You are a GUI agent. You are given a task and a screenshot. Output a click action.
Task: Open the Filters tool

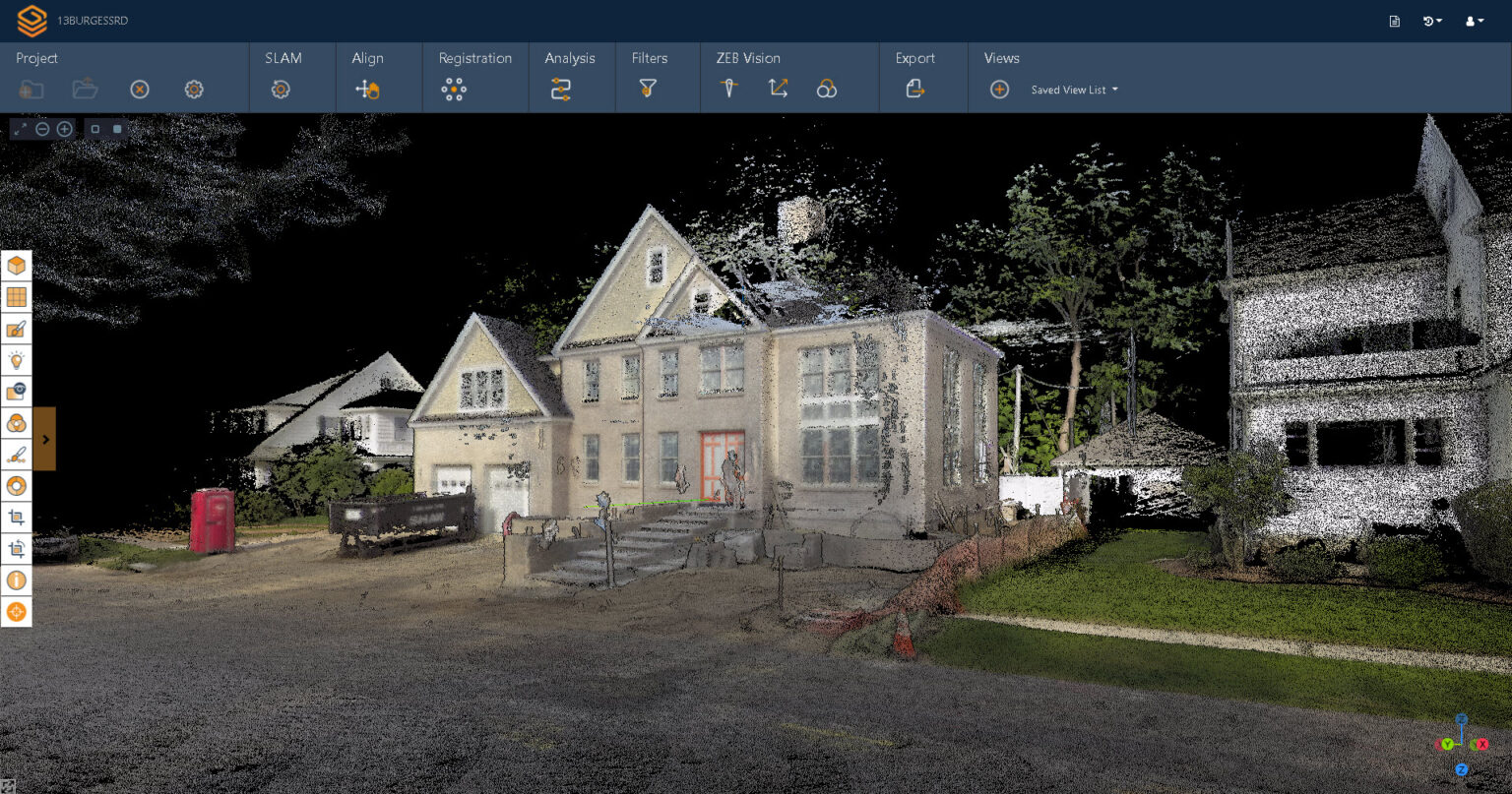coord(647,89)
